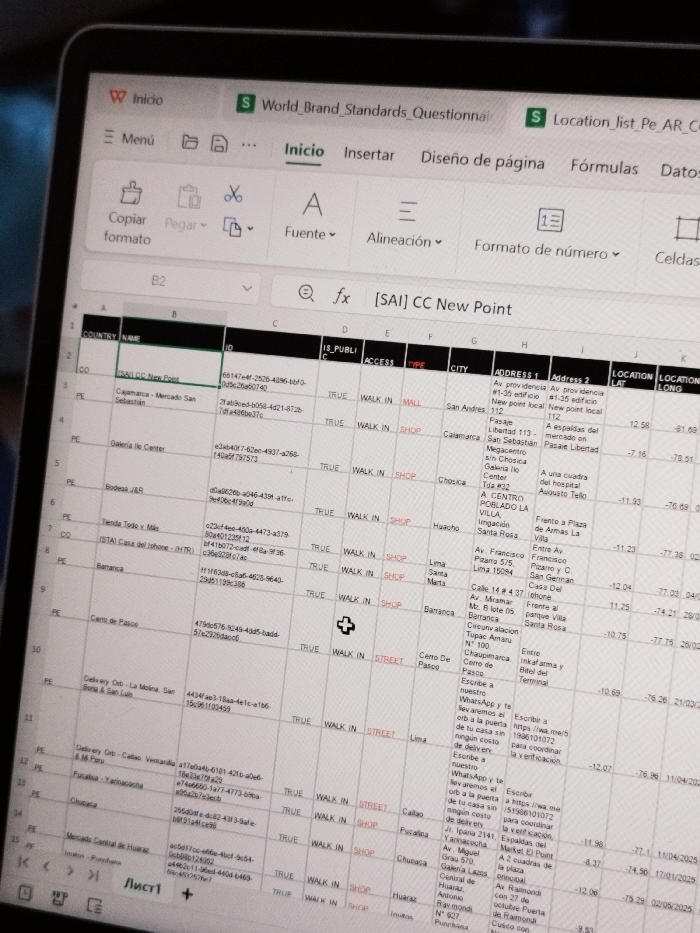Expand the Alineación dropdown
The image size is (700, 933).
tap(404, 240)
